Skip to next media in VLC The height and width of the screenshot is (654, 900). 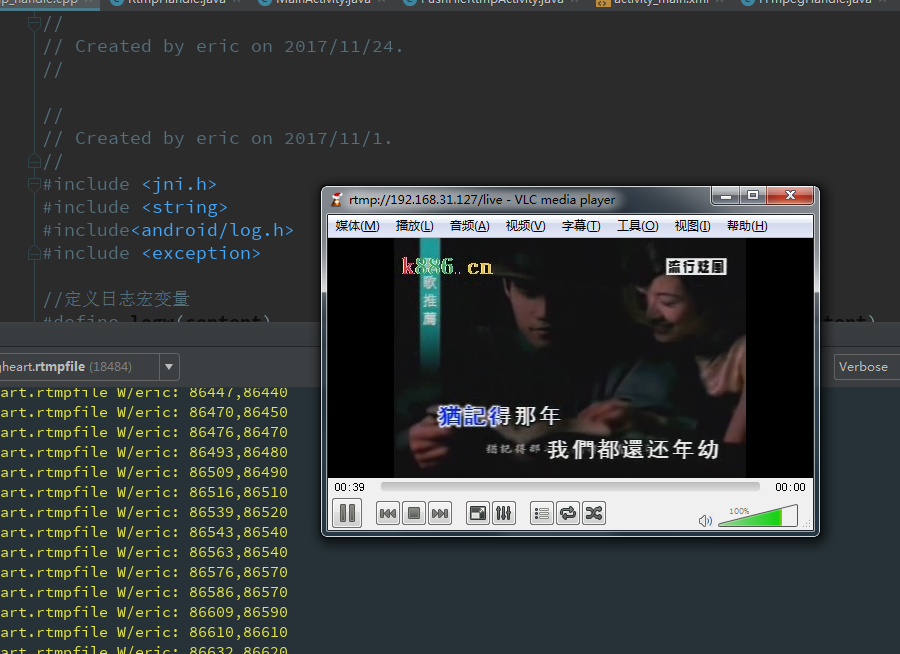click(440, 513)
